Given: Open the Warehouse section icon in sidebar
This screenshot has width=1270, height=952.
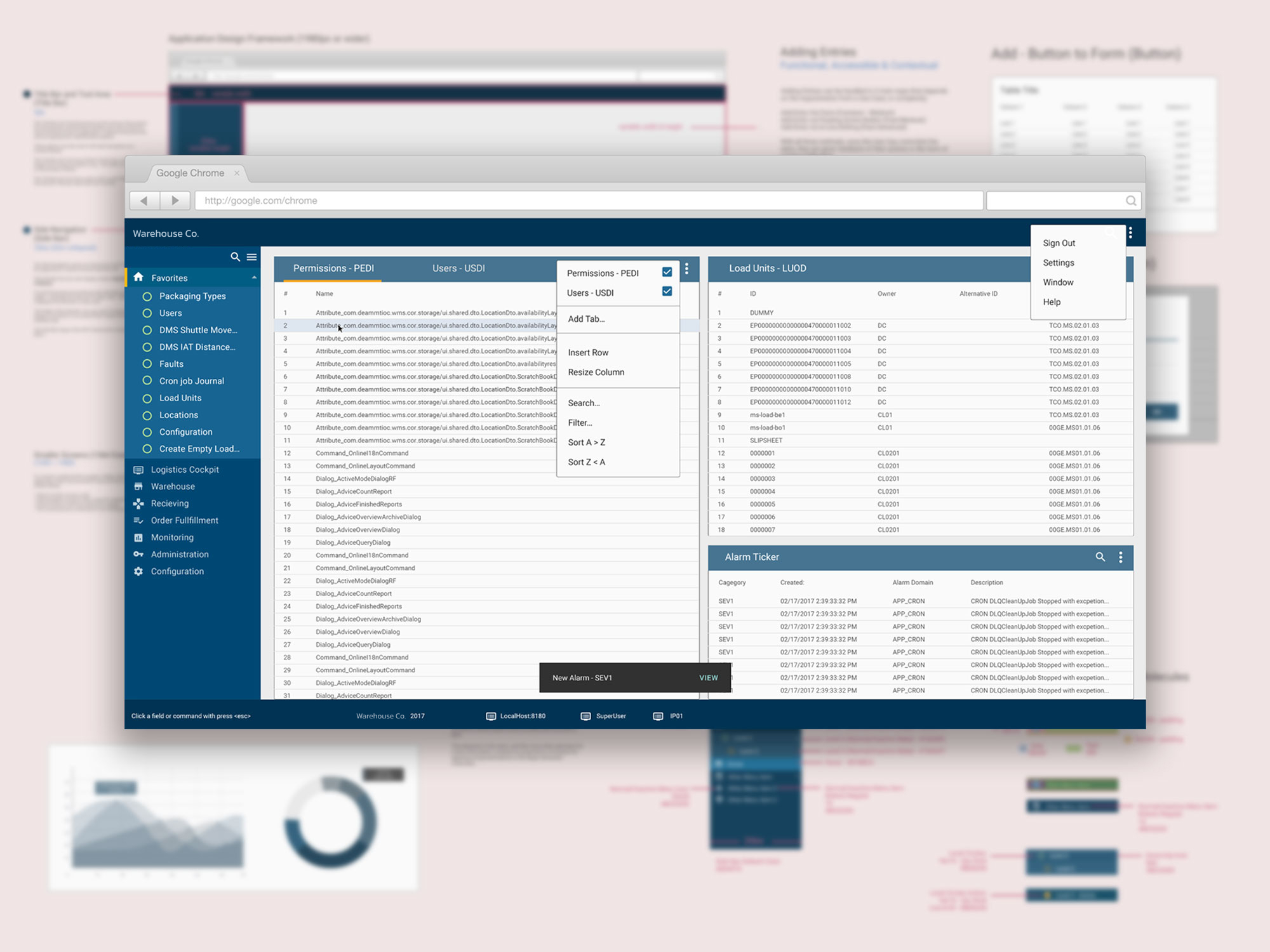Looking at the screenshot, I should click(x=138, y=486).
